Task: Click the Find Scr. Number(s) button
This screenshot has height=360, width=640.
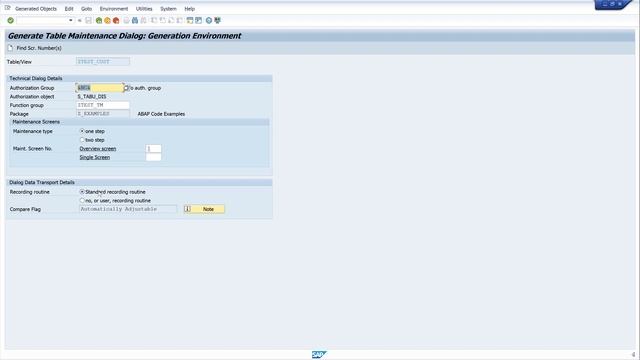Action: pyautogui.click(x=35, y=48)
